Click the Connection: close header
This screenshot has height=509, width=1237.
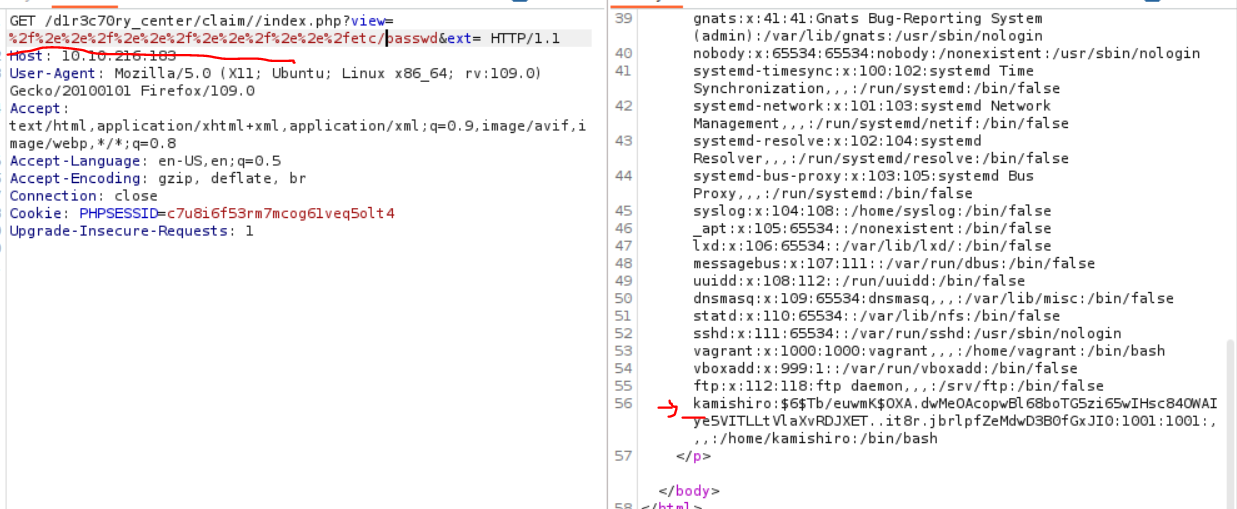pos(83,196)
